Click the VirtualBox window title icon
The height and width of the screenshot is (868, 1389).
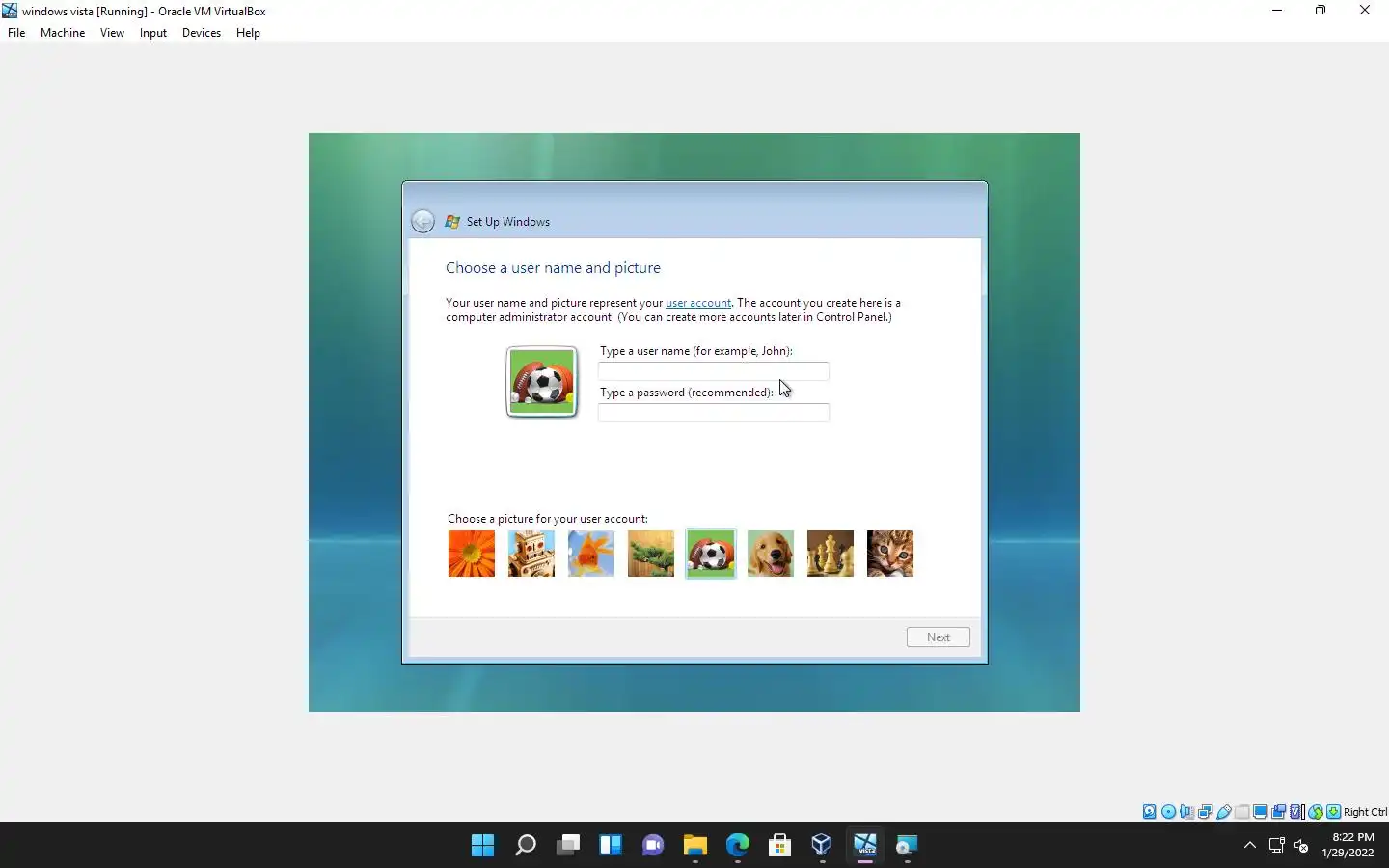point(10,11)
